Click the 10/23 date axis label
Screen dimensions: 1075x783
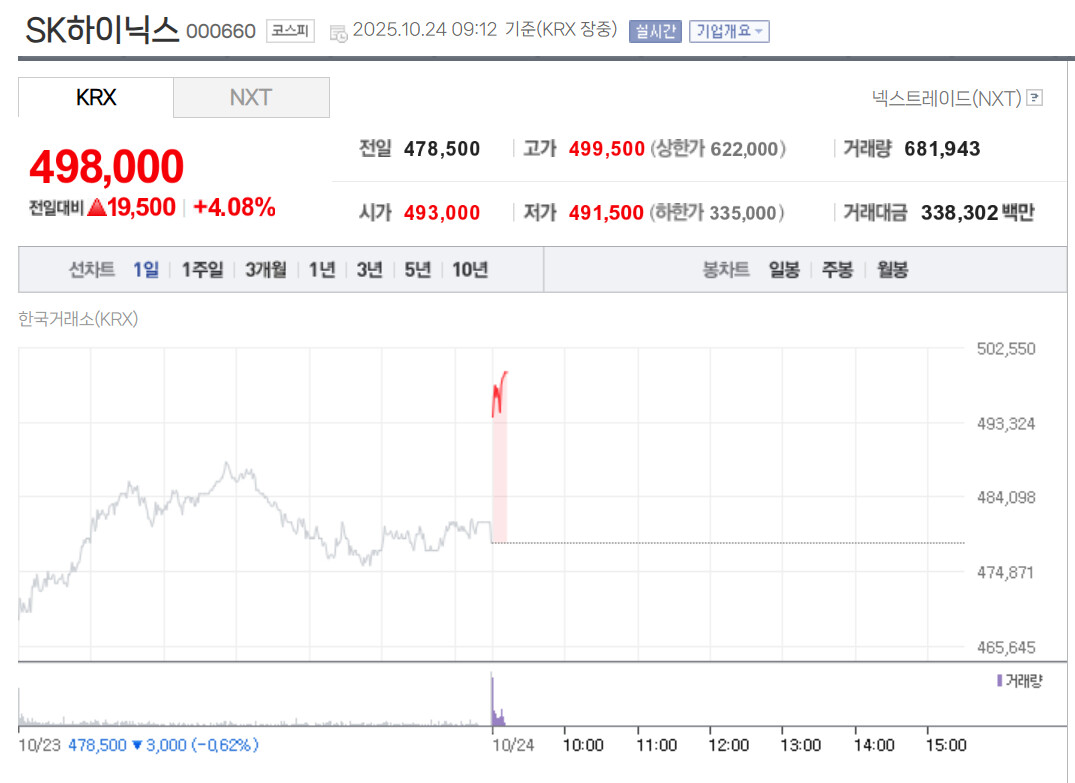point(39,745)
